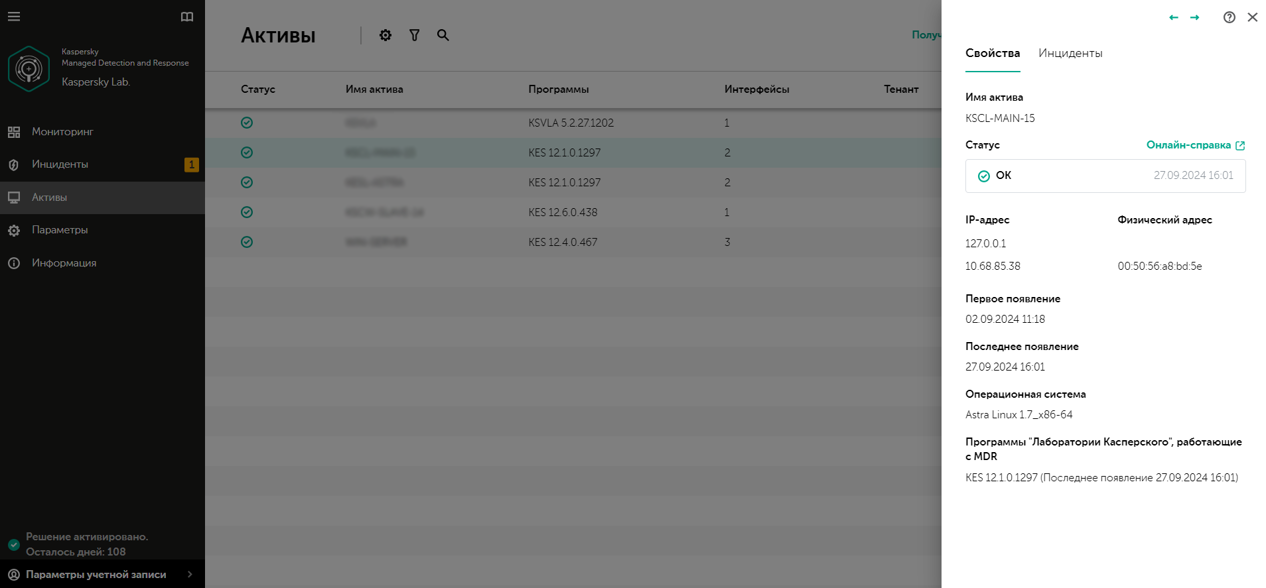
Task: Sort by Имя актива column header
Action: 374,89
